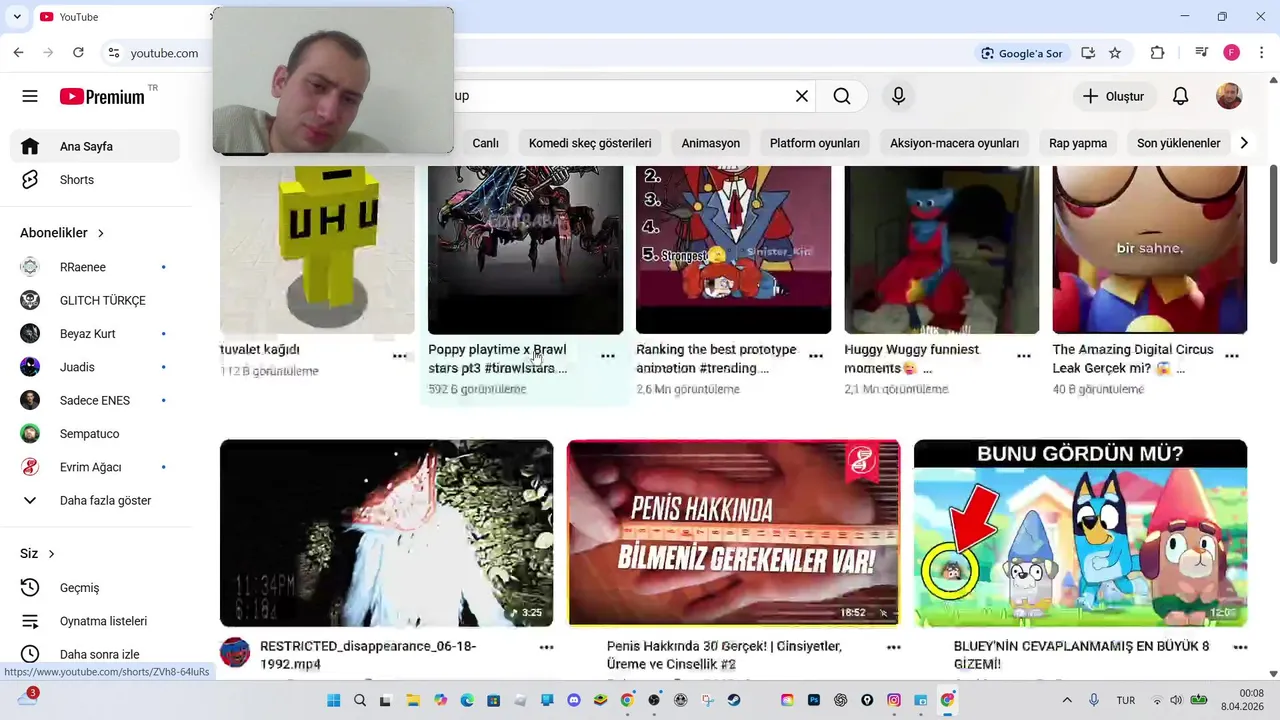Screen dimensions: 1280x720
Task: Click the magnifier search button
Action: pos(842,96)
